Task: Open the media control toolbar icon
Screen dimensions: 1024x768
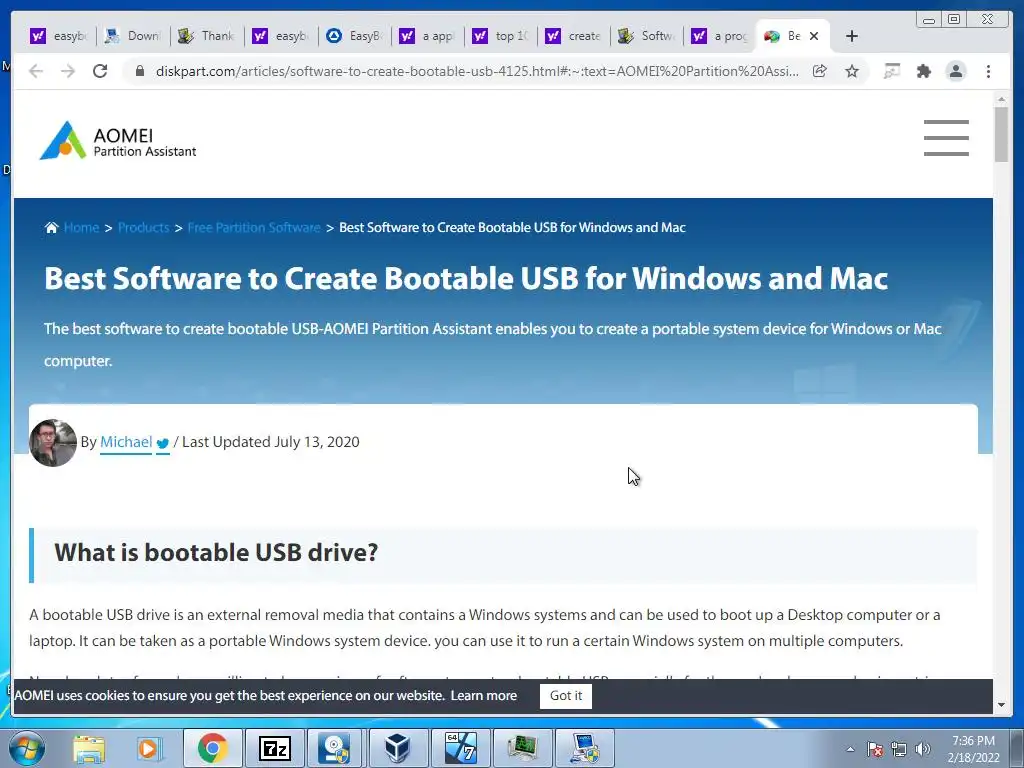Action: point(891,71)
